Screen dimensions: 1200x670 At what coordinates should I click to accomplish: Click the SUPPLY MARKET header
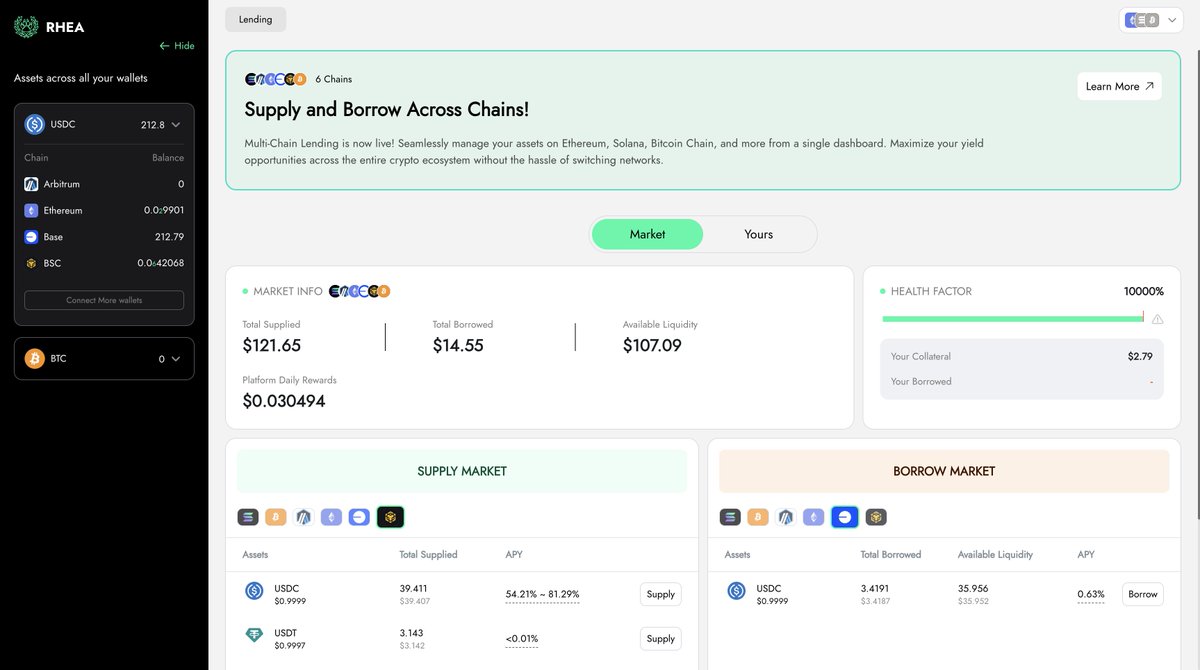(462, 471)
